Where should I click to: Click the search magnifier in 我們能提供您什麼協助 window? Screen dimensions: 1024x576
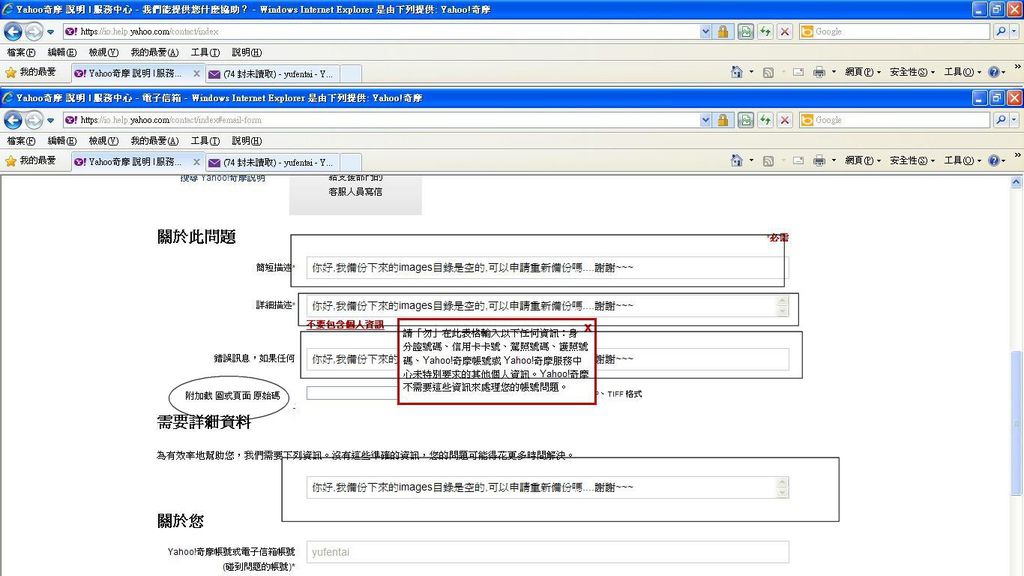click(1000, 31)
